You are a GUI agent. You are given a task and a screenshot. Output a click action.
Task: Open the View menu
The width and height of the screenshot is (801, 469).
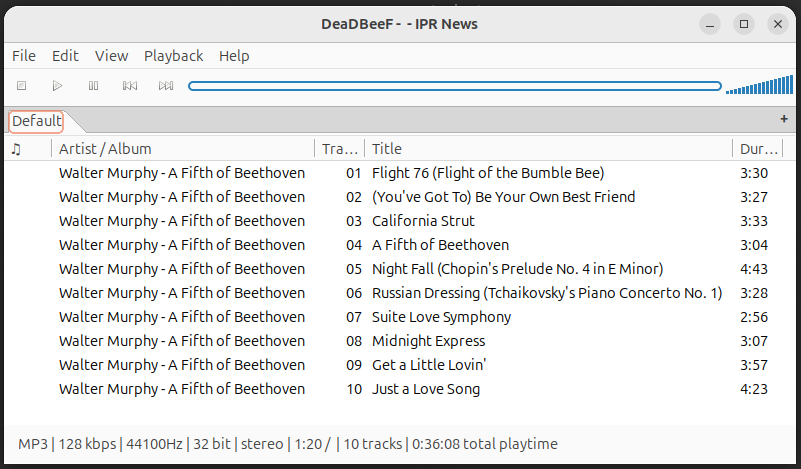111,56
